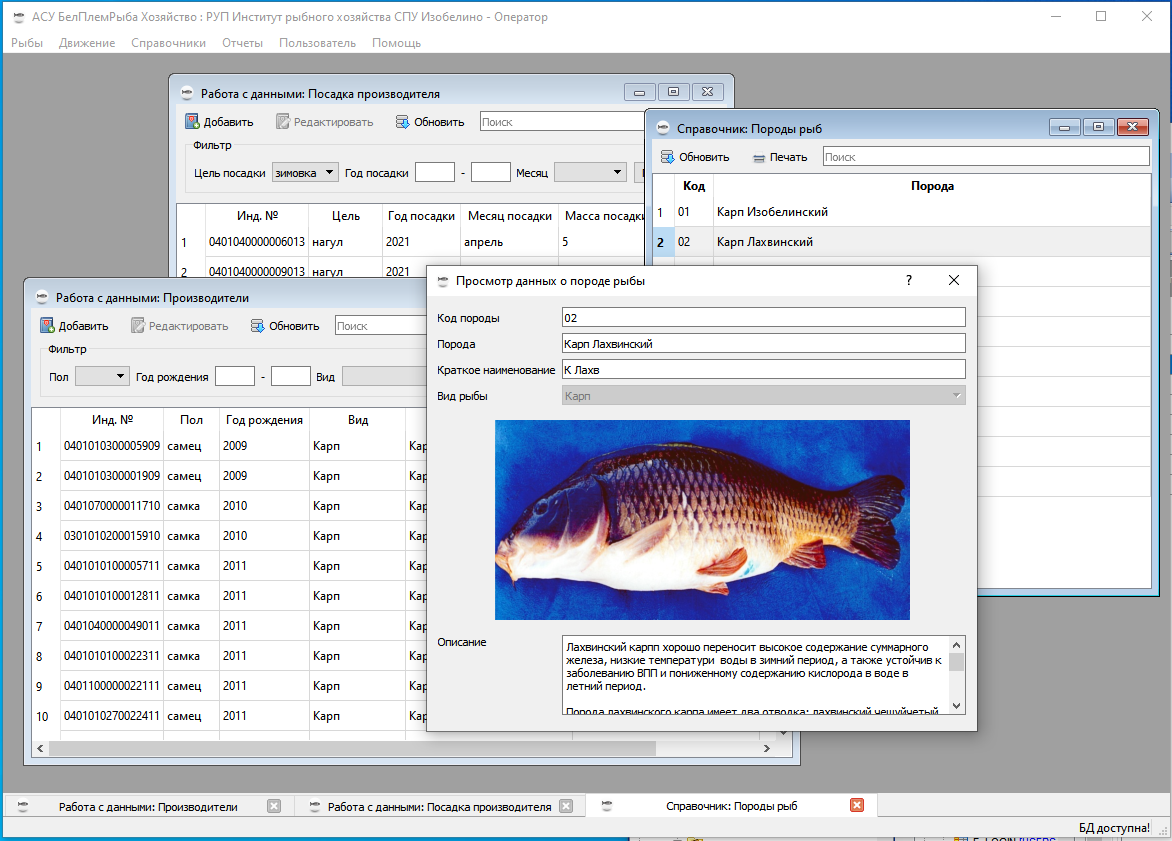
Task: Click Обновить icon in Производители toolbar
Action: click(x=257, y=326)
